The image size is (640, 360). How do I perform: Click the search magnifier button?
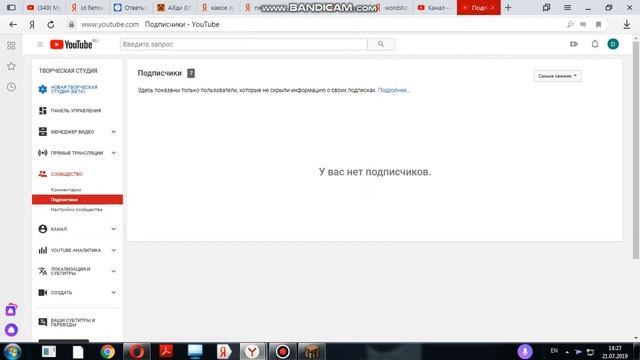381,44
